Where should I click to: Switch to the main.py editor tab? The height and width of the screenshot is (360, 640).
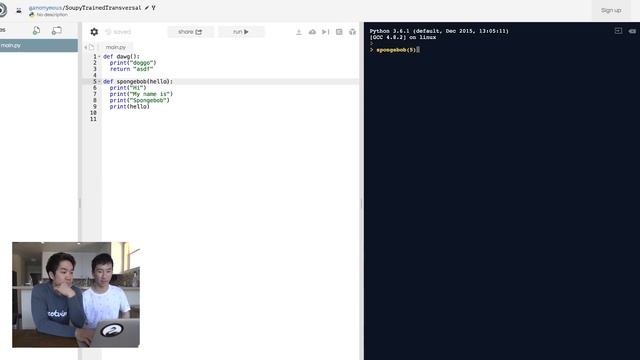(x=116, y=47)
